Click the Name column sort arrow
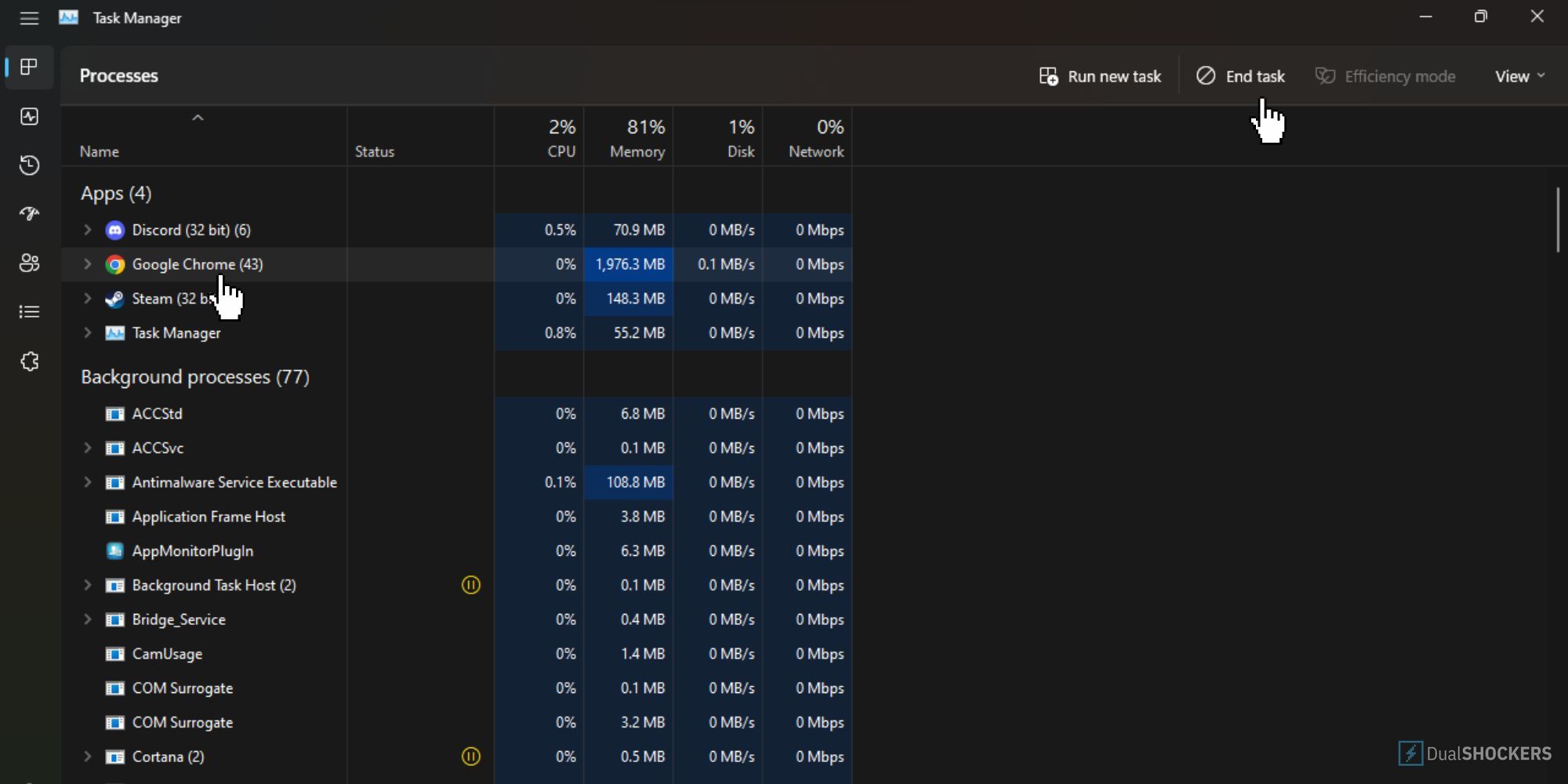 [x=198, y=118]
